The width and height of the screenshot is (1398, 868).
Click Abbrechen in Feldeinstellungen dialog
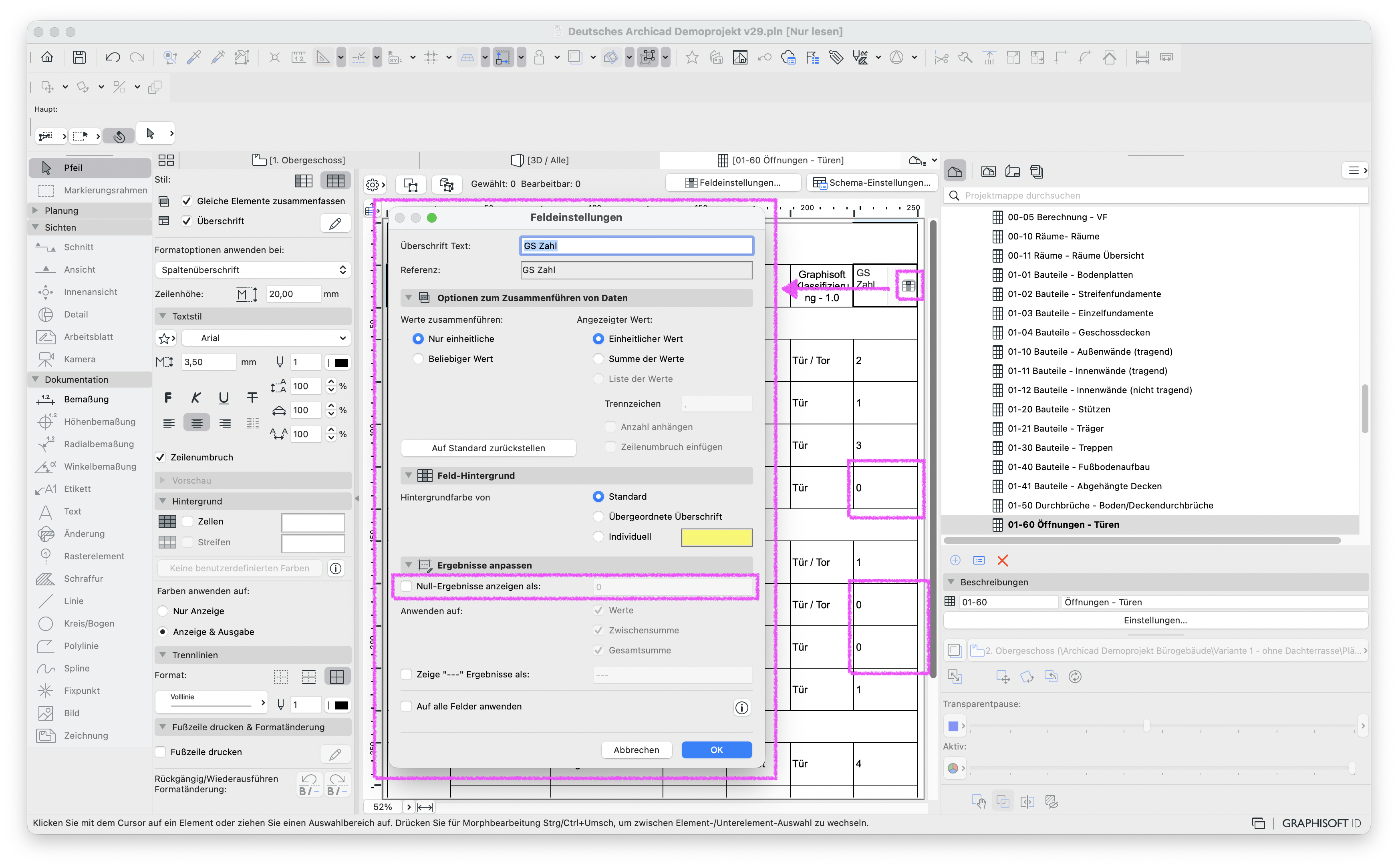click(637, 750)
